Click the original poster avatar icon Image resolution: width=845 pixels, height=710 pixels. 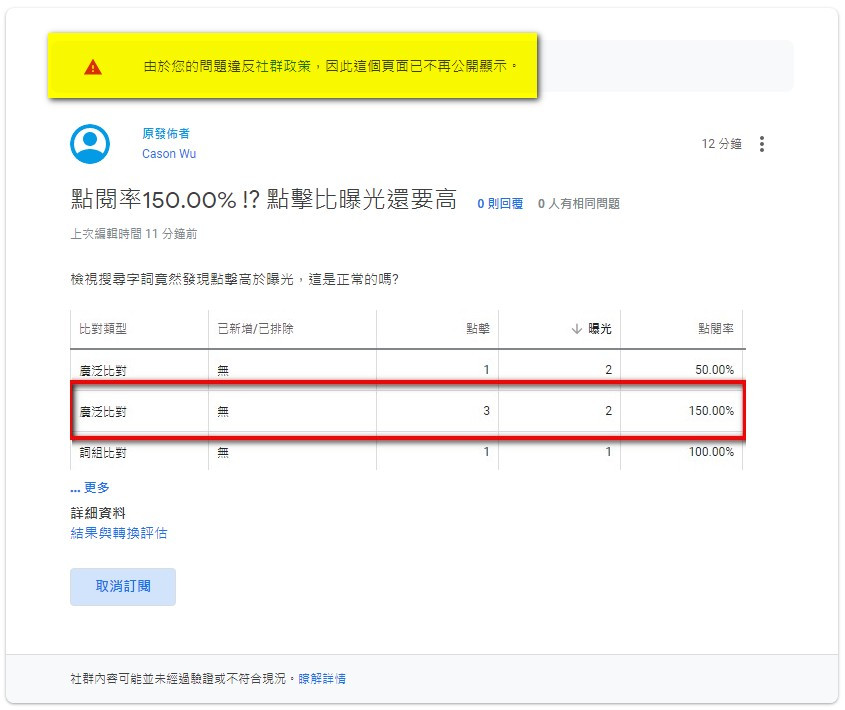click(x=90, y=144)
